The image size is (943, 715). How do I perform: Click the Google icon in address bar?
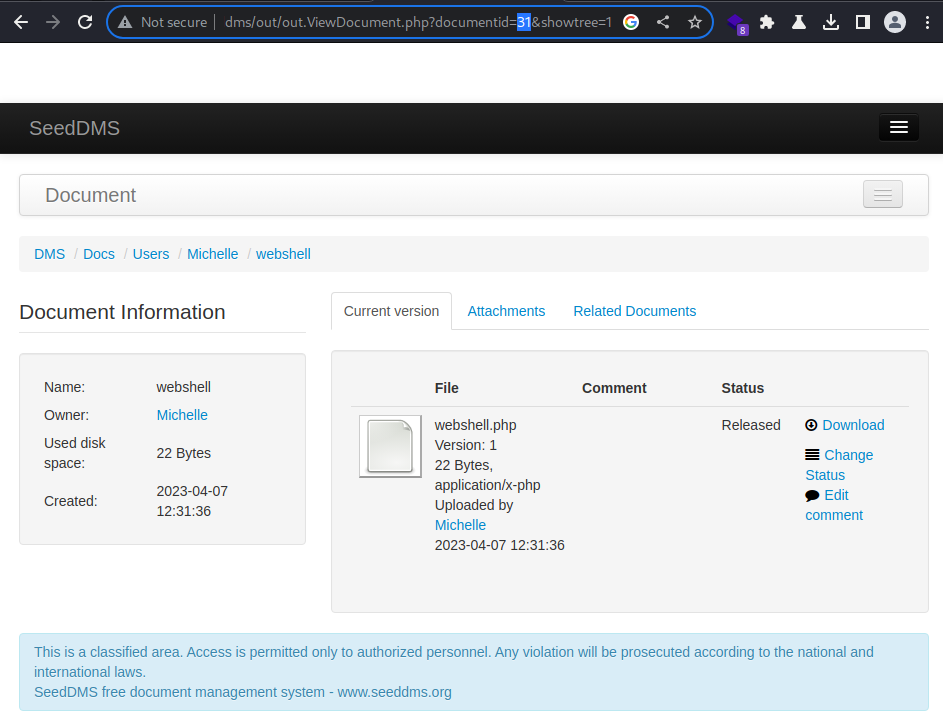click(x=631, y=22)
